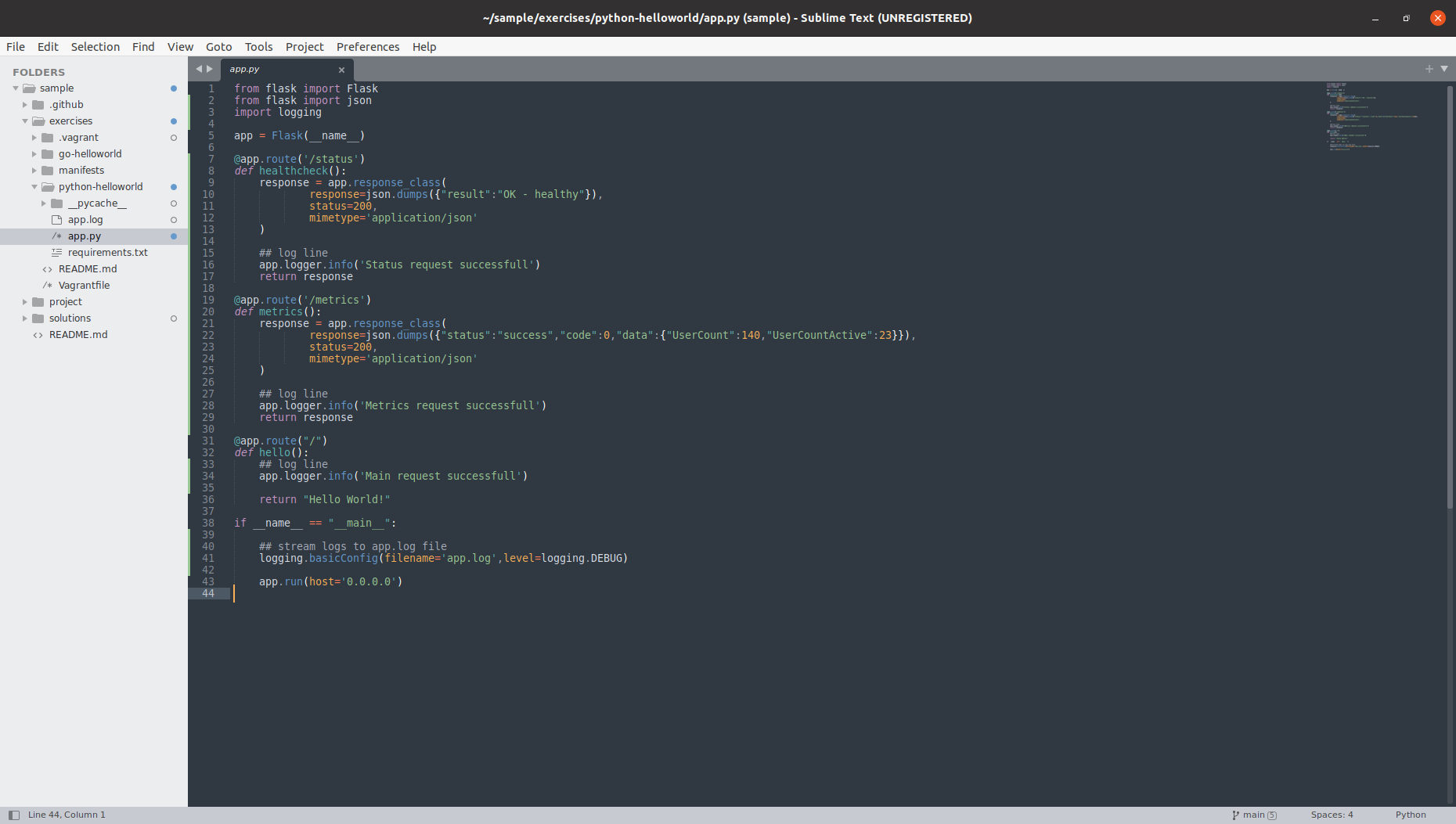Screen dimensions: 1456x824
Task: Click Python to change syntax mode
Action: click(x=1411, y=815)
